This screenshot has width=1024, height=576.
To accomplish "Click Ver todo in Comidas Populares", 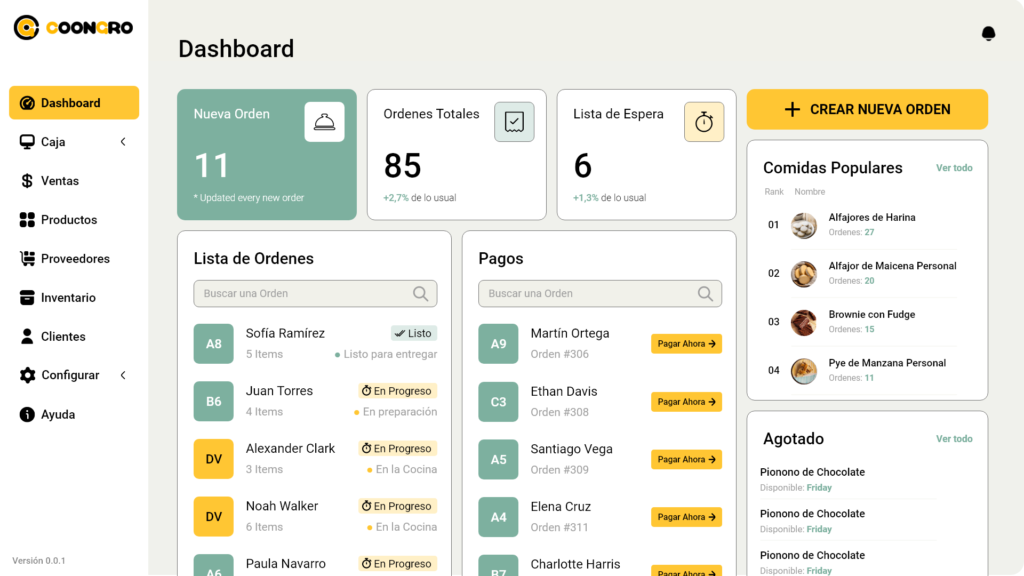I will click(954, 168).
